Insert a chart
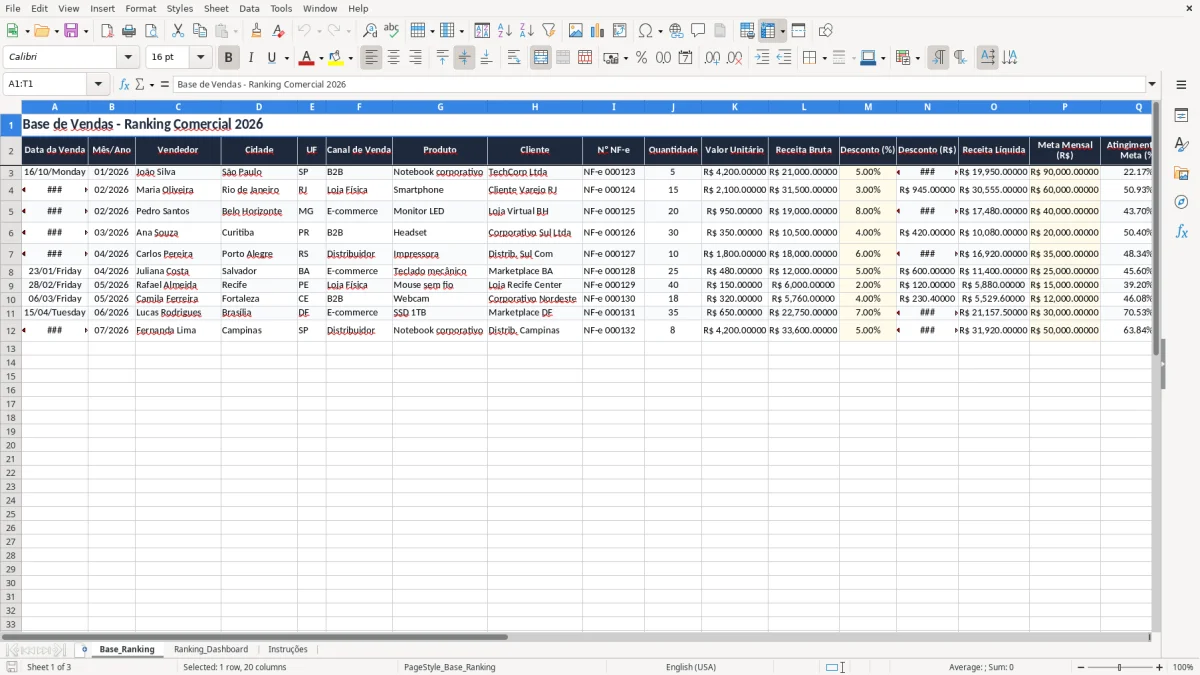Viewport: 1200px width, 675px height. click(x=598, y=31)
